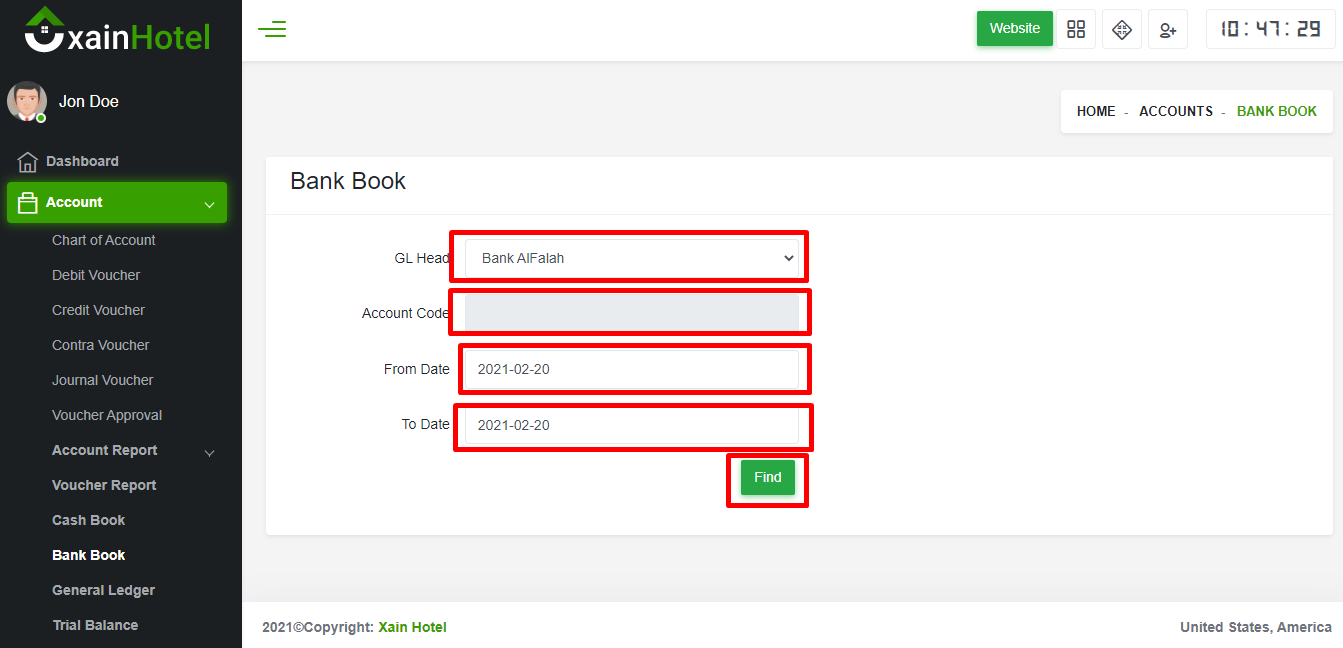
Task: Go to General Ledger in sidebar
Action: pos(103,590)
